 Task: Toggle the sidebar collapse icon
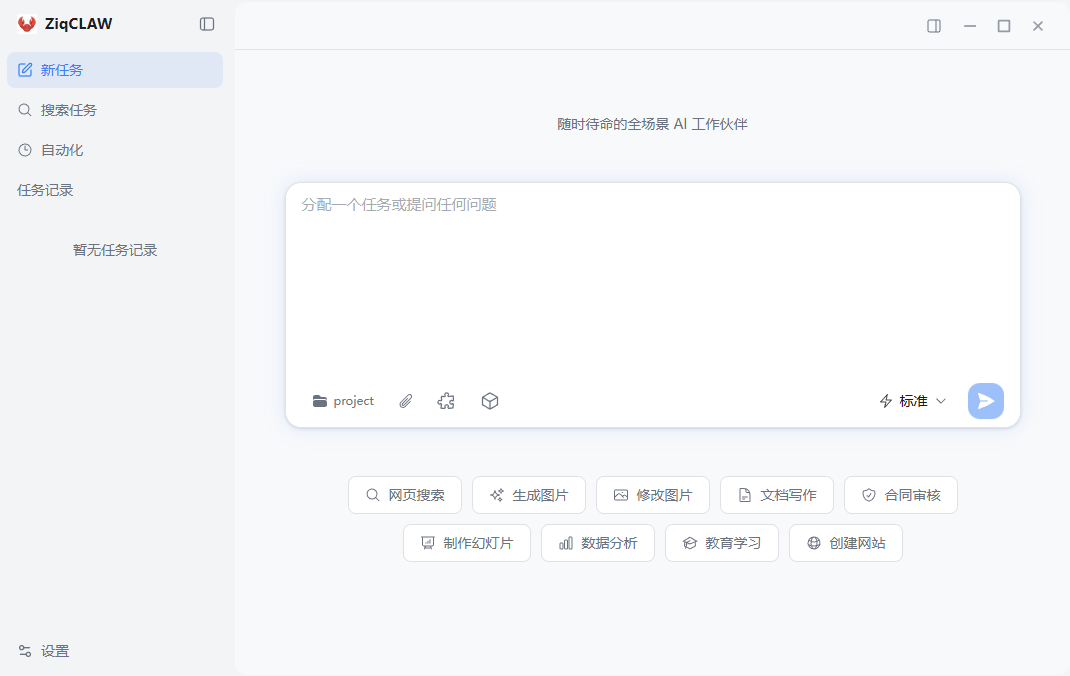206,23
